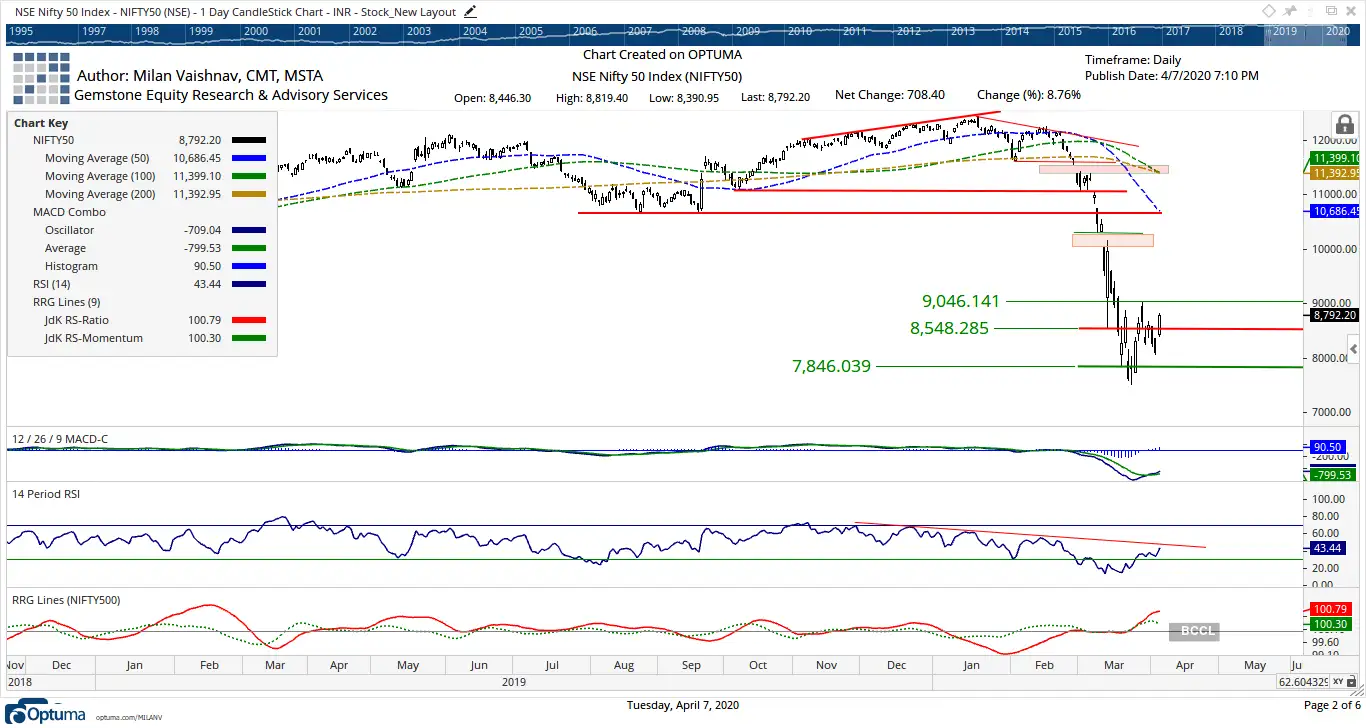Click the 62.604329 value field at bottom right
Screen dimensions: 1366x728
[1303, 681]
